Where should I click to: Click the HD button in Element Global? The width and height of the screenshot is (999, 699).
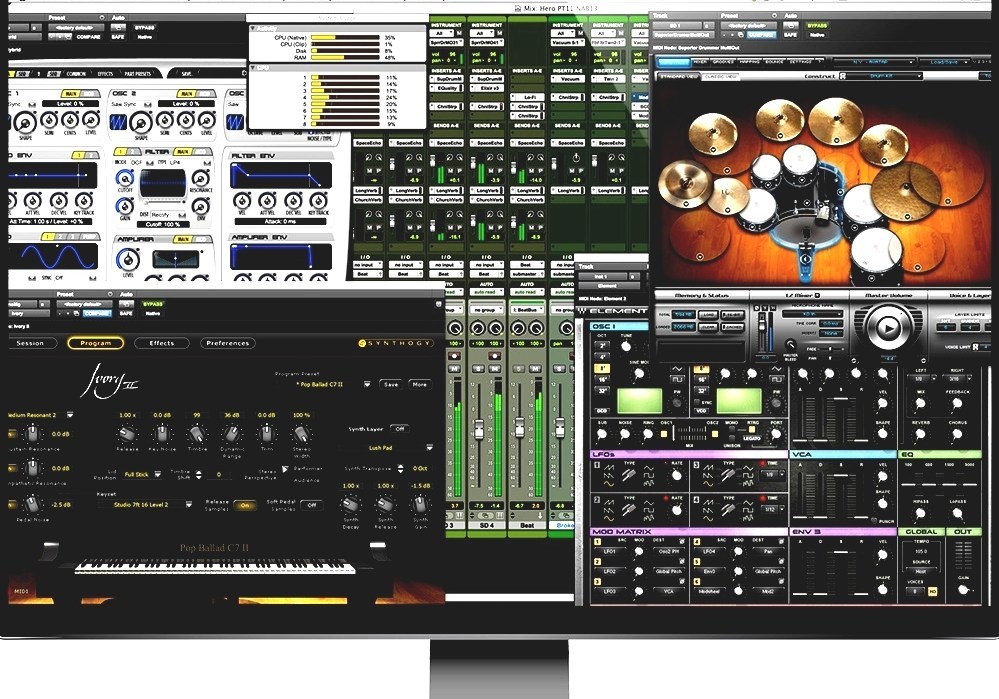pyautogui.click(x=933, y=592)
